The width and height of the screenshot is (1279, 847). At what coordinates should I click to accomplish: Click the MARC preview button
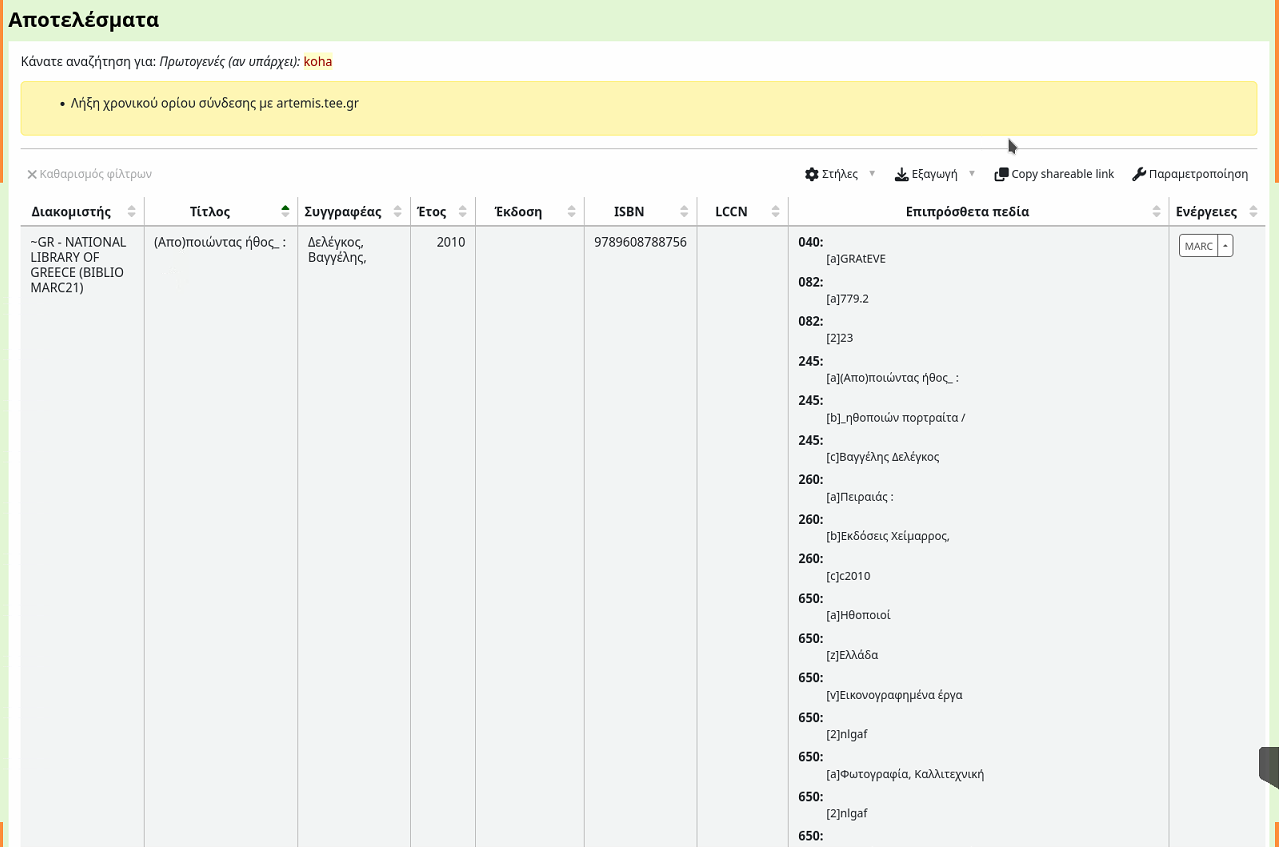click(x=1198, y=246)
